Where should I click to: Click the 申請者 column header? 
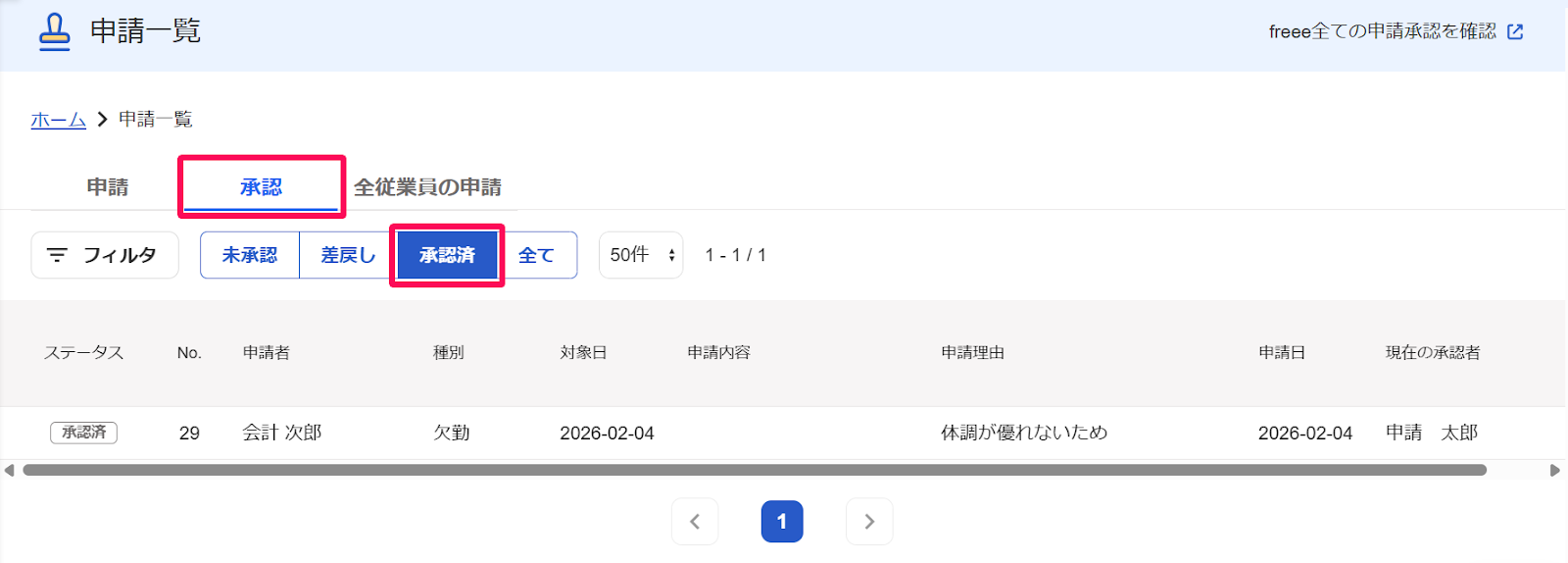pos(267,352)
